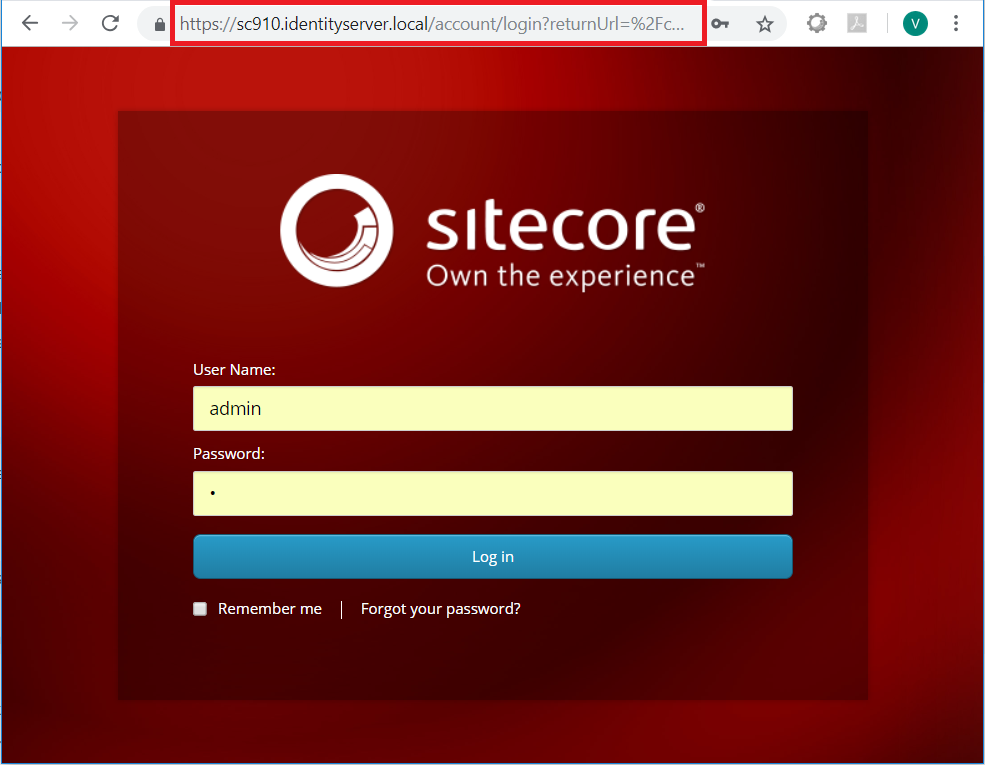
Task: Click the Remember me label text
Action: pyautogui.click(x=270, y=608)
